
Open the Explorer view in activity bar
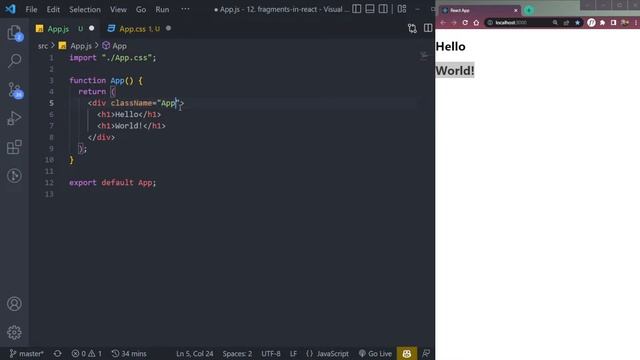click(x=14, y=32)
